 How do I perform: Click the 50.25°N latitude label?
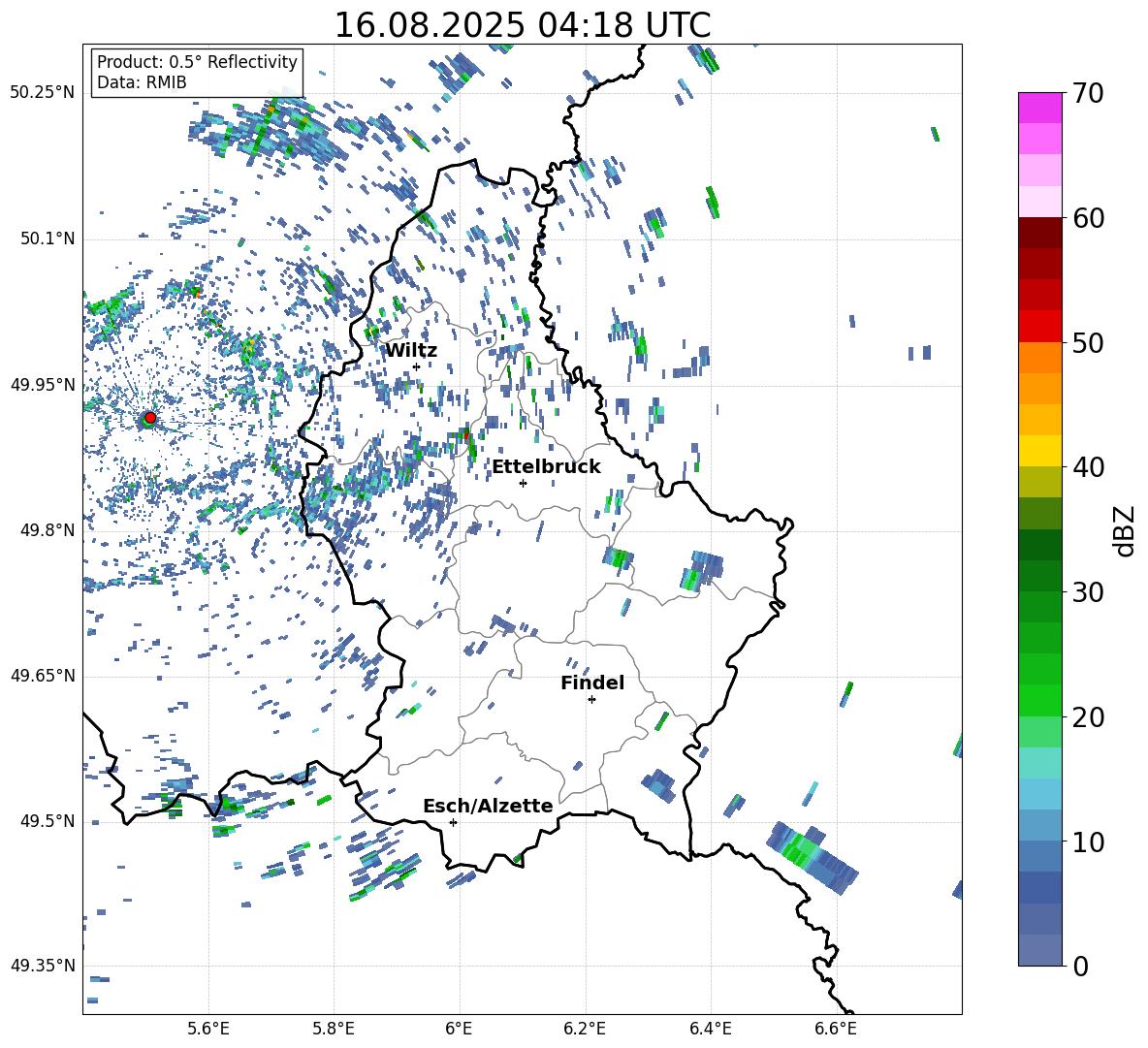(x=43, y=93)
